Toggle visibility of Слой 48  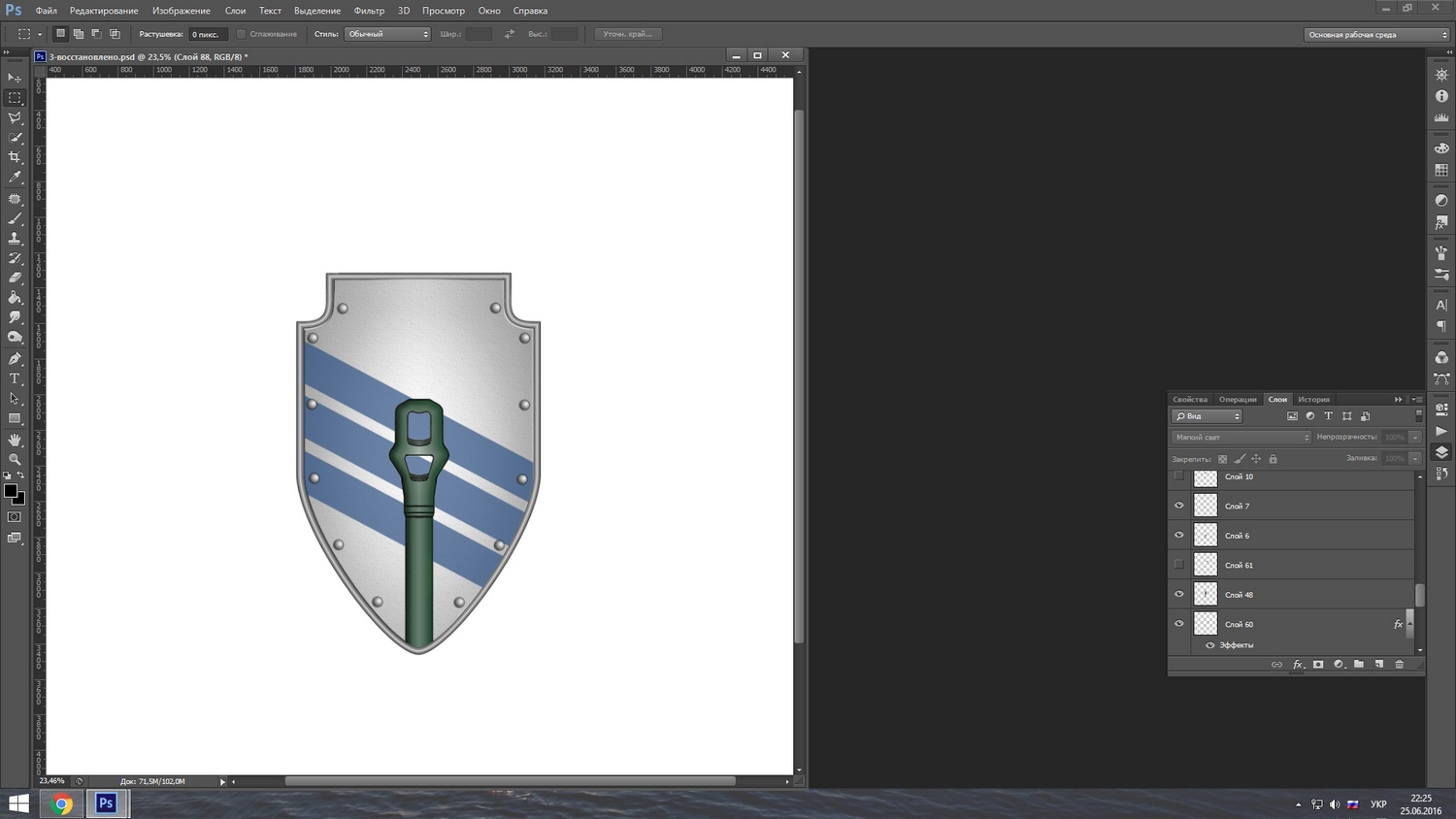pyautogui.click(x=1179, y=594)
